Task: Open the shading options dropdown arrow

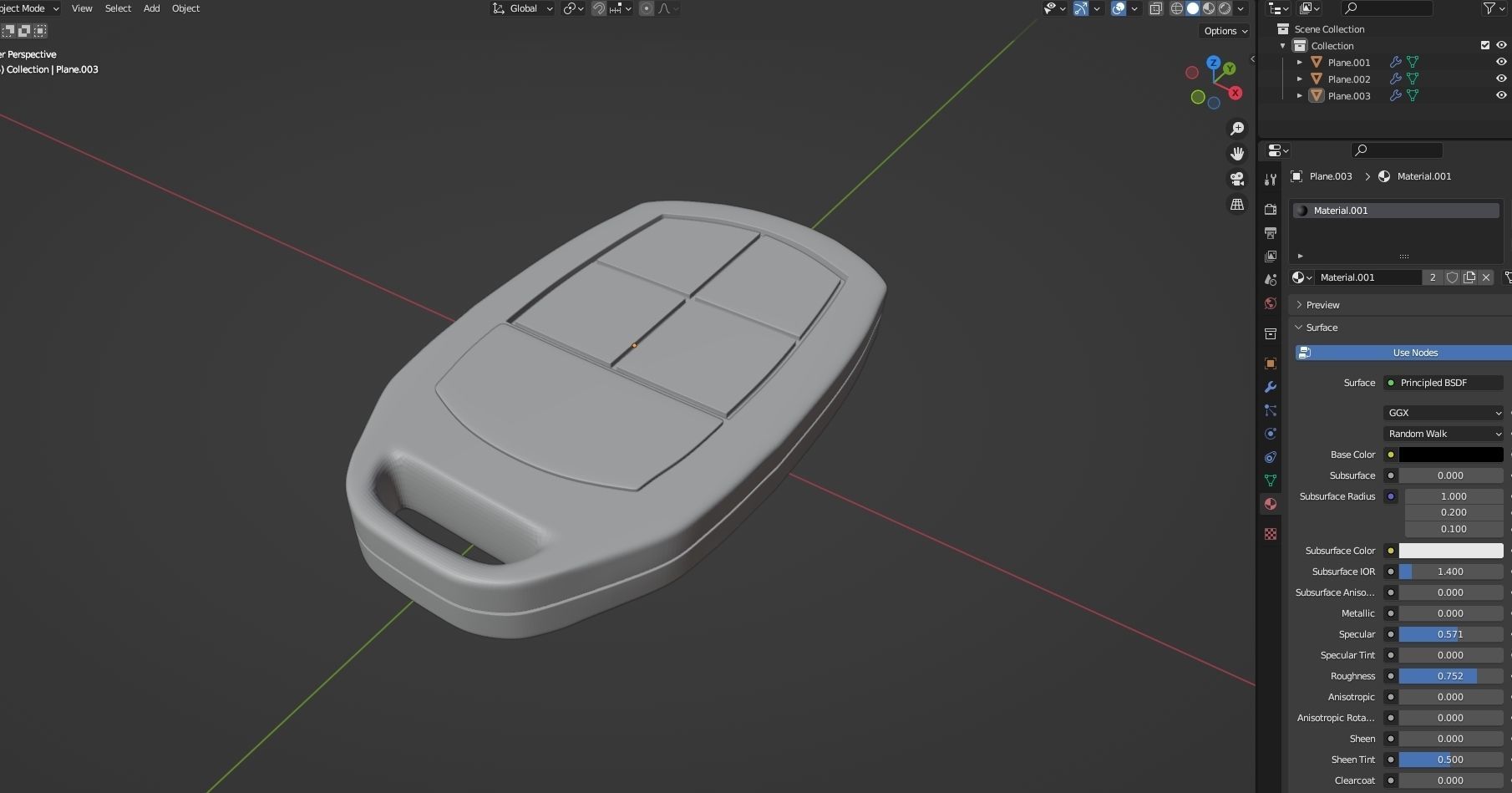Action: pos(1241,8)
